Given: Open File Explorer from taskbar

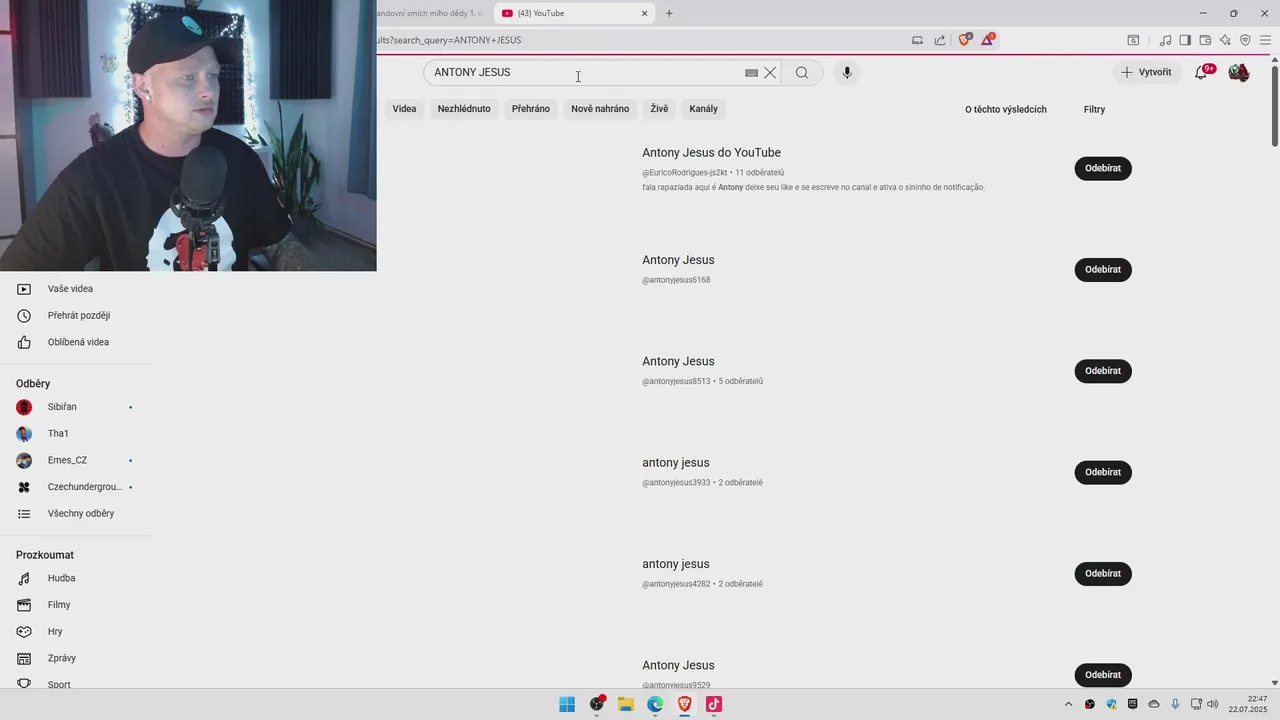Looking at the screenshot, I should [626, 704].
